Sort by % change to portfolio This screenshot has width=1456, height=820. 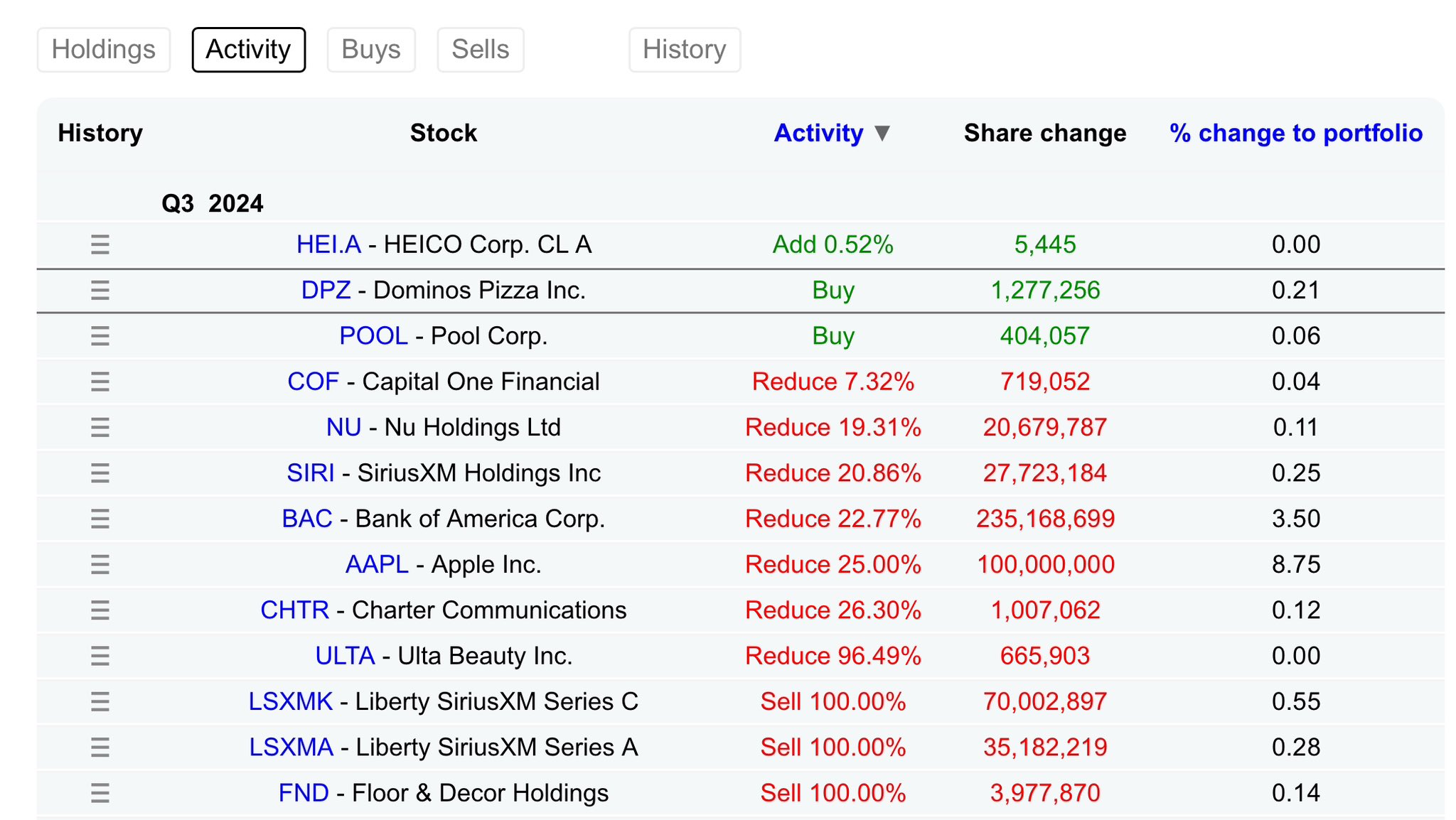[x=1296, y=133]
